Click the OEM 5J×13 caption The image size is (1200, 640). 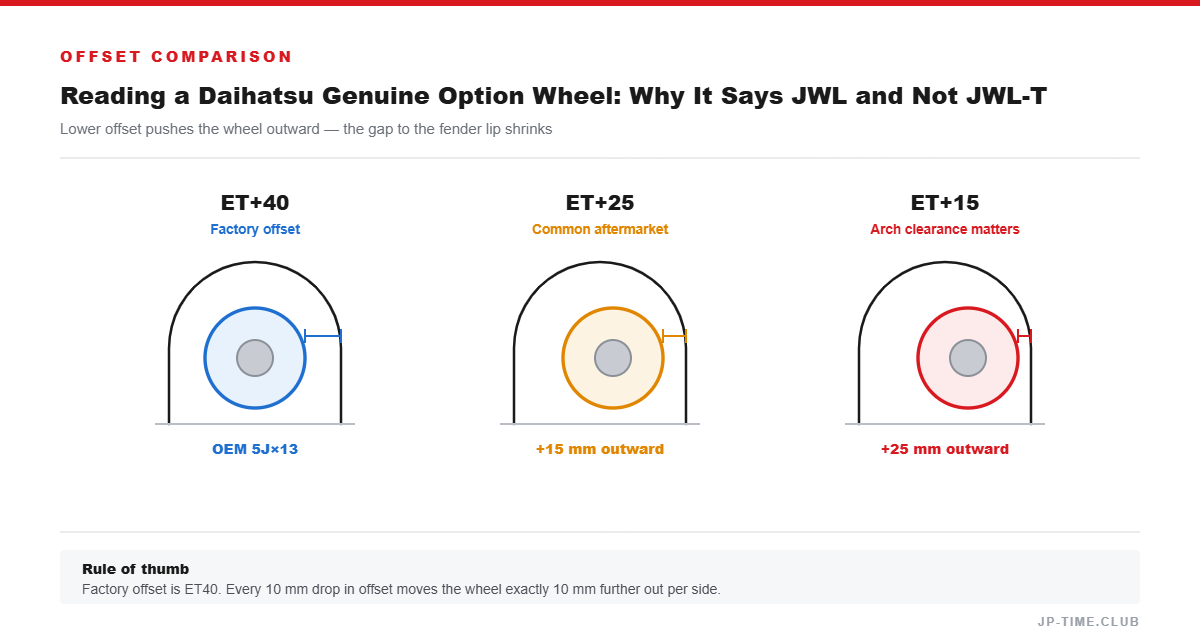255,449
